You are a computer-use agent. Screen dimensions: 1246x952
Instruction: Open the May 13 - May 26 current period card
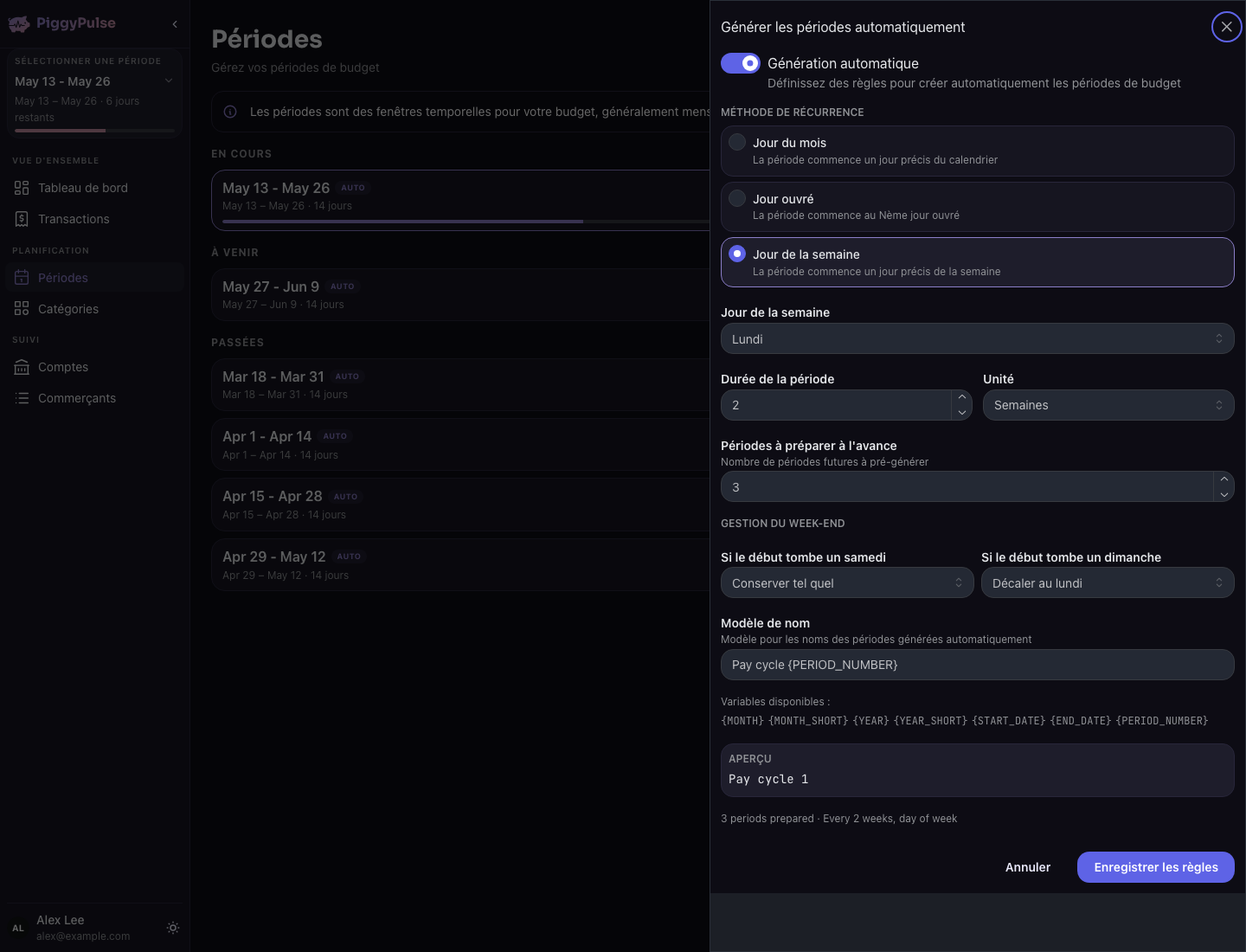(x=460, y=200)
